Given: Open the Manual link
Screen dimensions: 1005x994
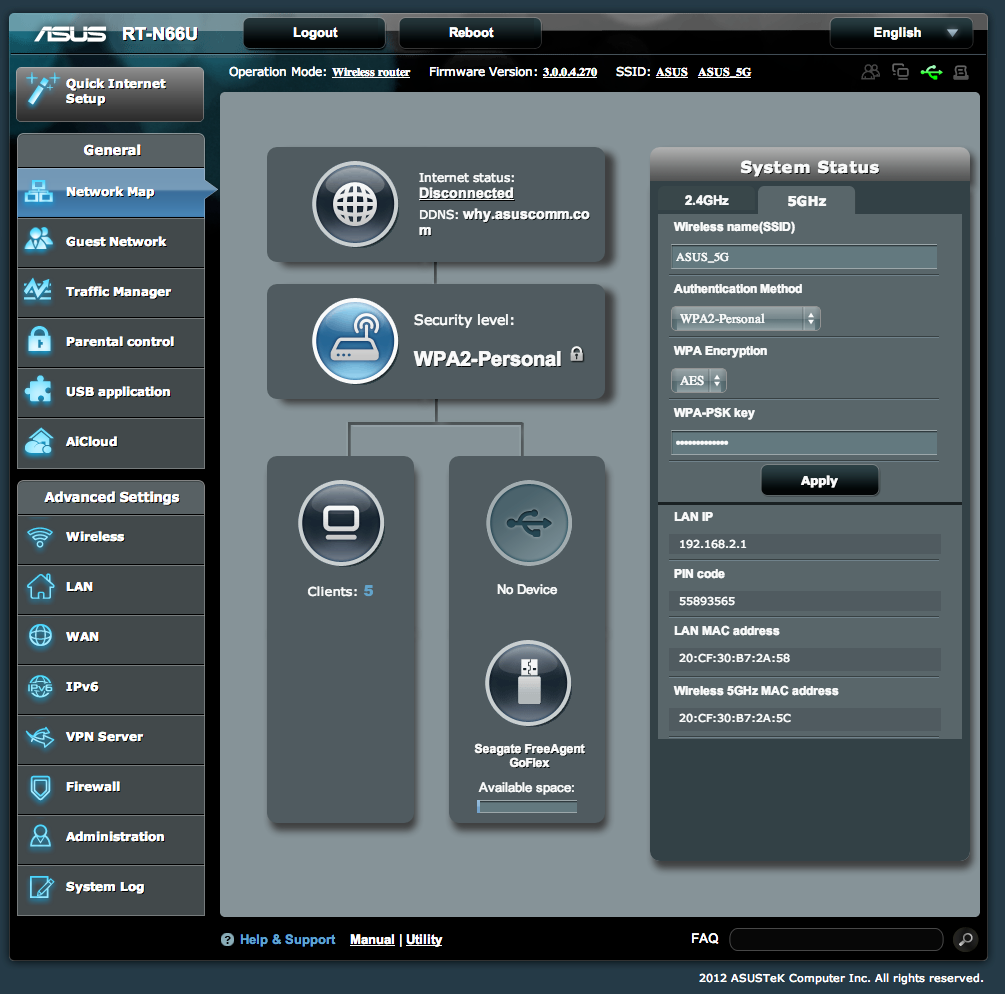Looking at the screenshot, I should (372, 940).
